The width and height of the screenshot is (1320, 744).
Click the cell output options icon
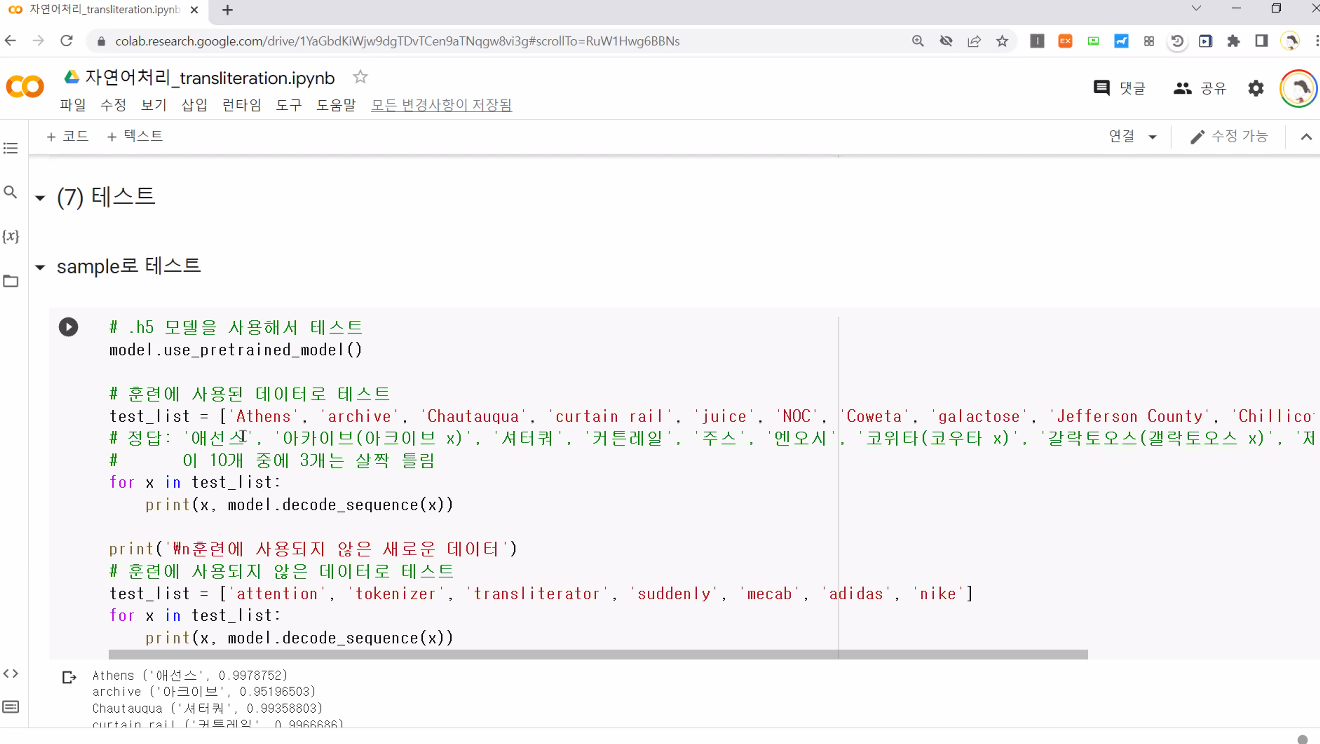(x=69, y=677)
